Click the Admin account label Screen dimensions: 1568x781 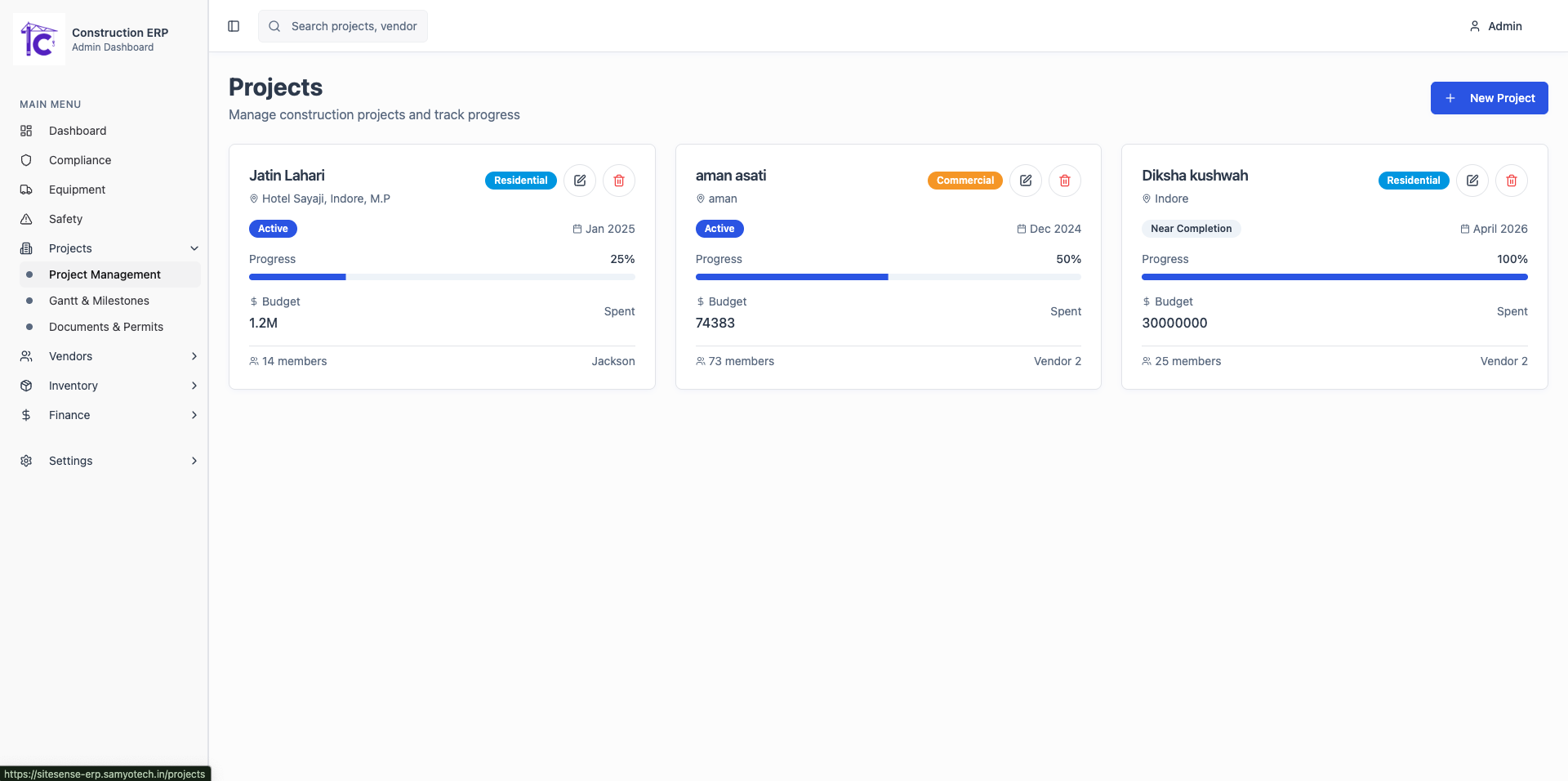(x=1504, y=26)
